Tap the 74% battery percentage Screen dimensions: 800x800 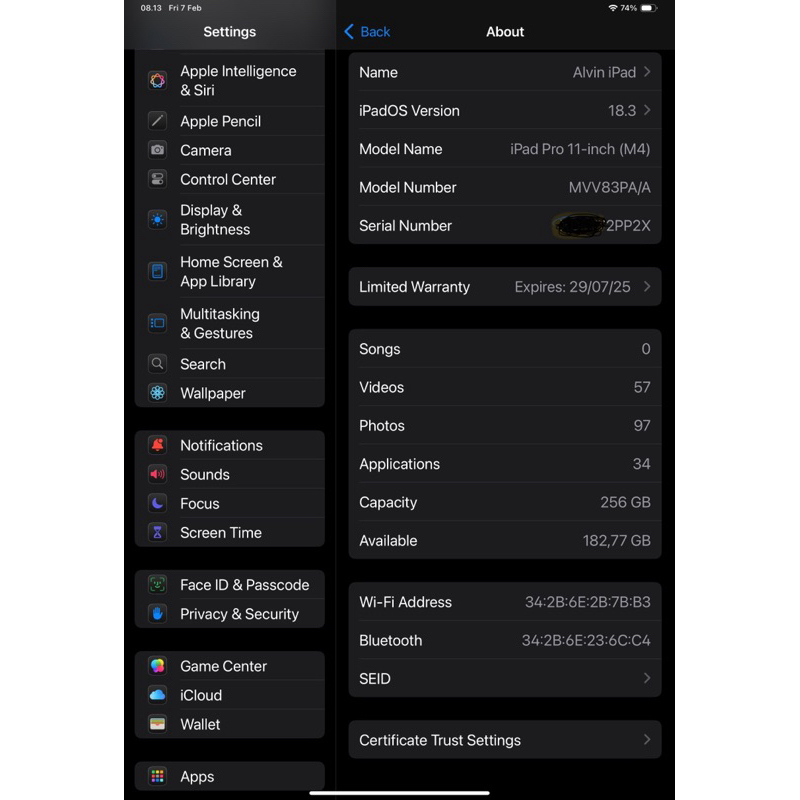tap(629, 8)
